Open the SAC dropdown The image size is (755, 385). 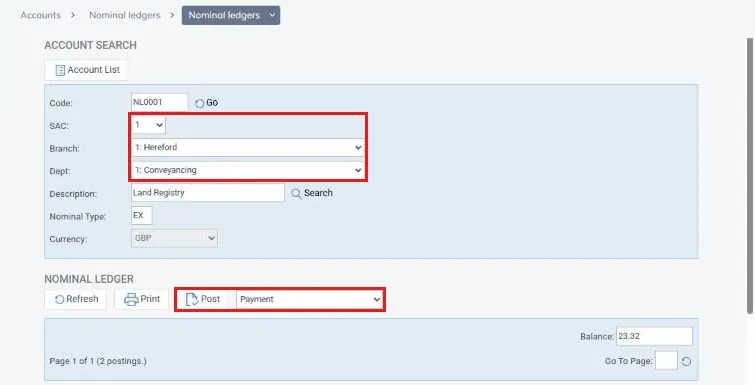click(x=148, y=125)
